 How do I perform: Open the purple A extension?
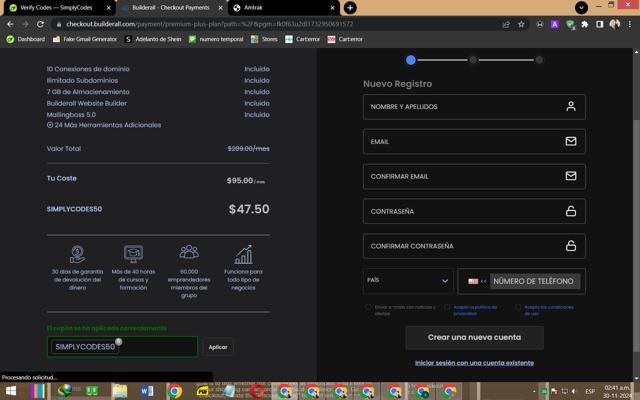tap(554, 24)
